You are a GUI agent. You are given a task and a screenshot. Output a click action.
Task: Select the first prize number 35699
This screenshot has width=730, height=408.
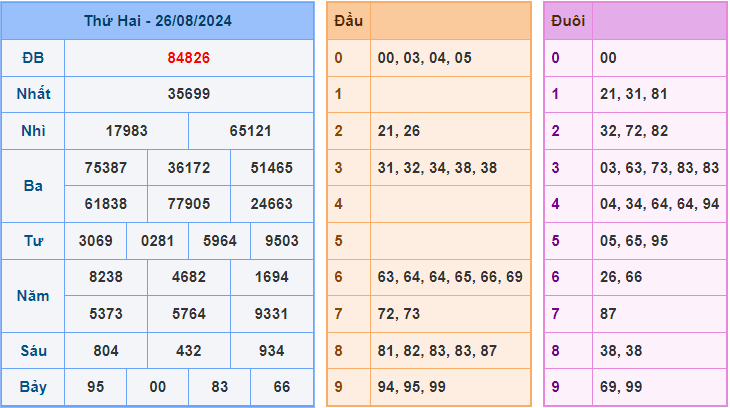[188, 94]
